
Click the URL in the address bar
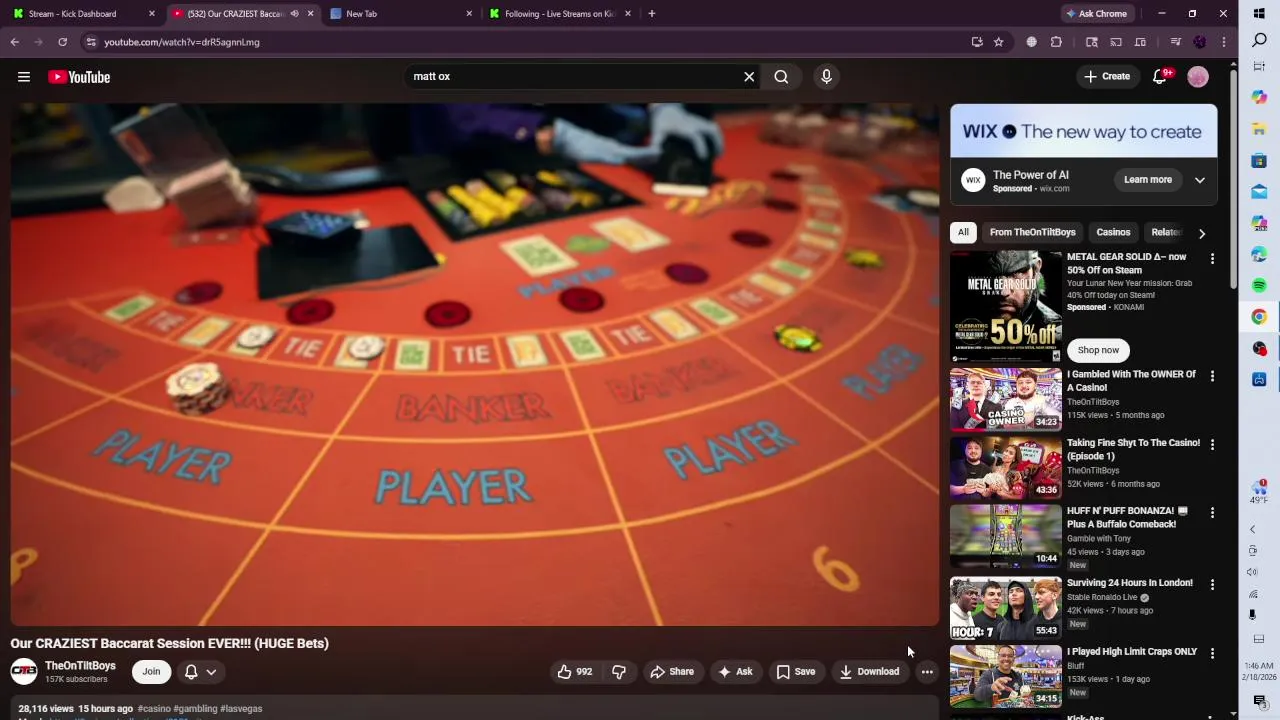coord(182,42)
